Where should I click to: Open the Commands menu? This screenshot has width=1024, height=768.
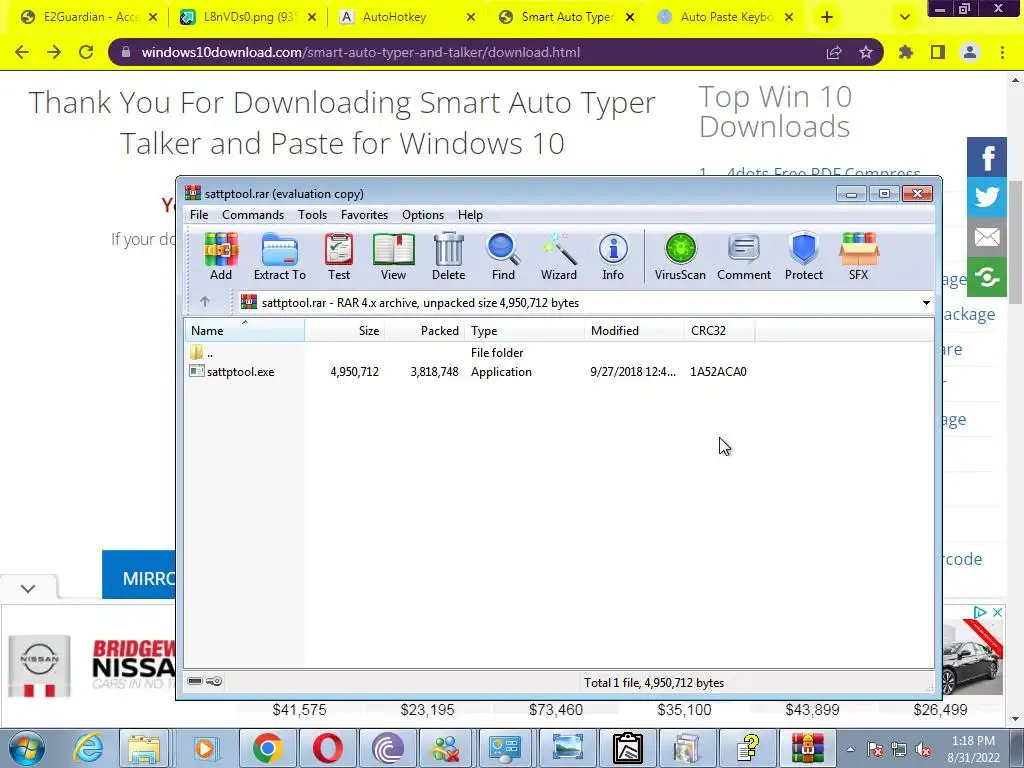point(253,215)
